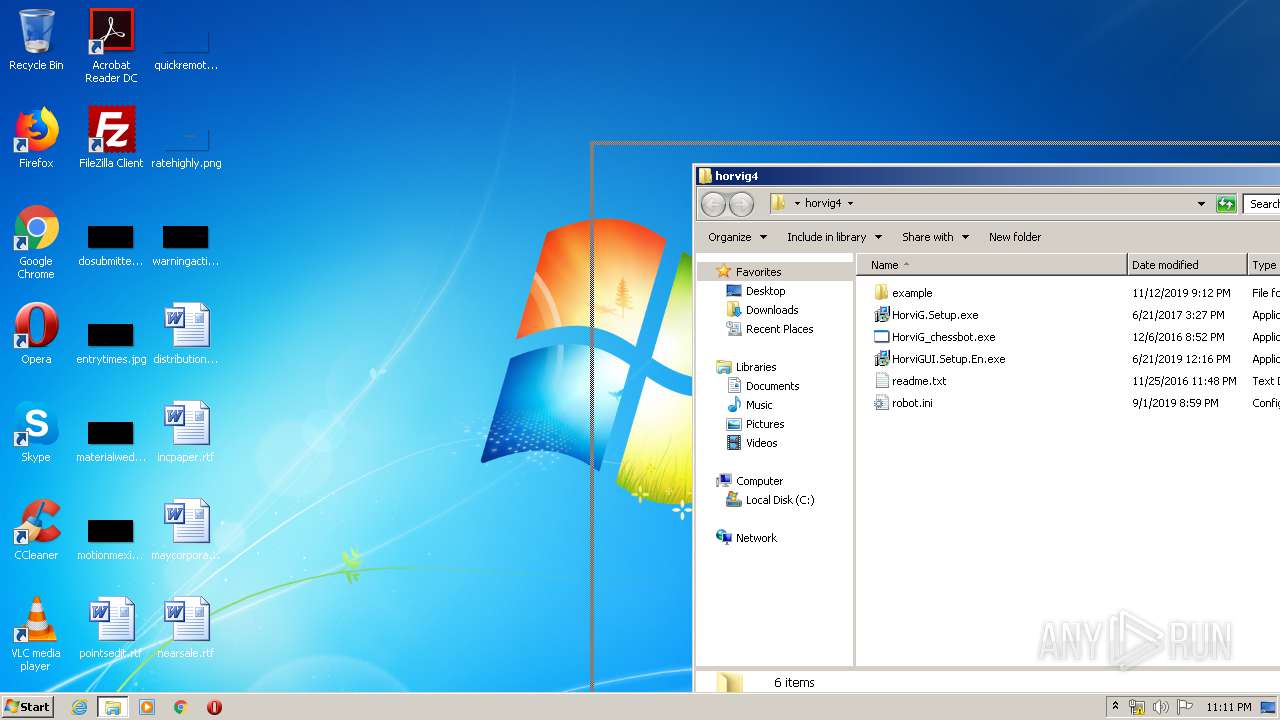Click the Search input field

[1262, 204]
